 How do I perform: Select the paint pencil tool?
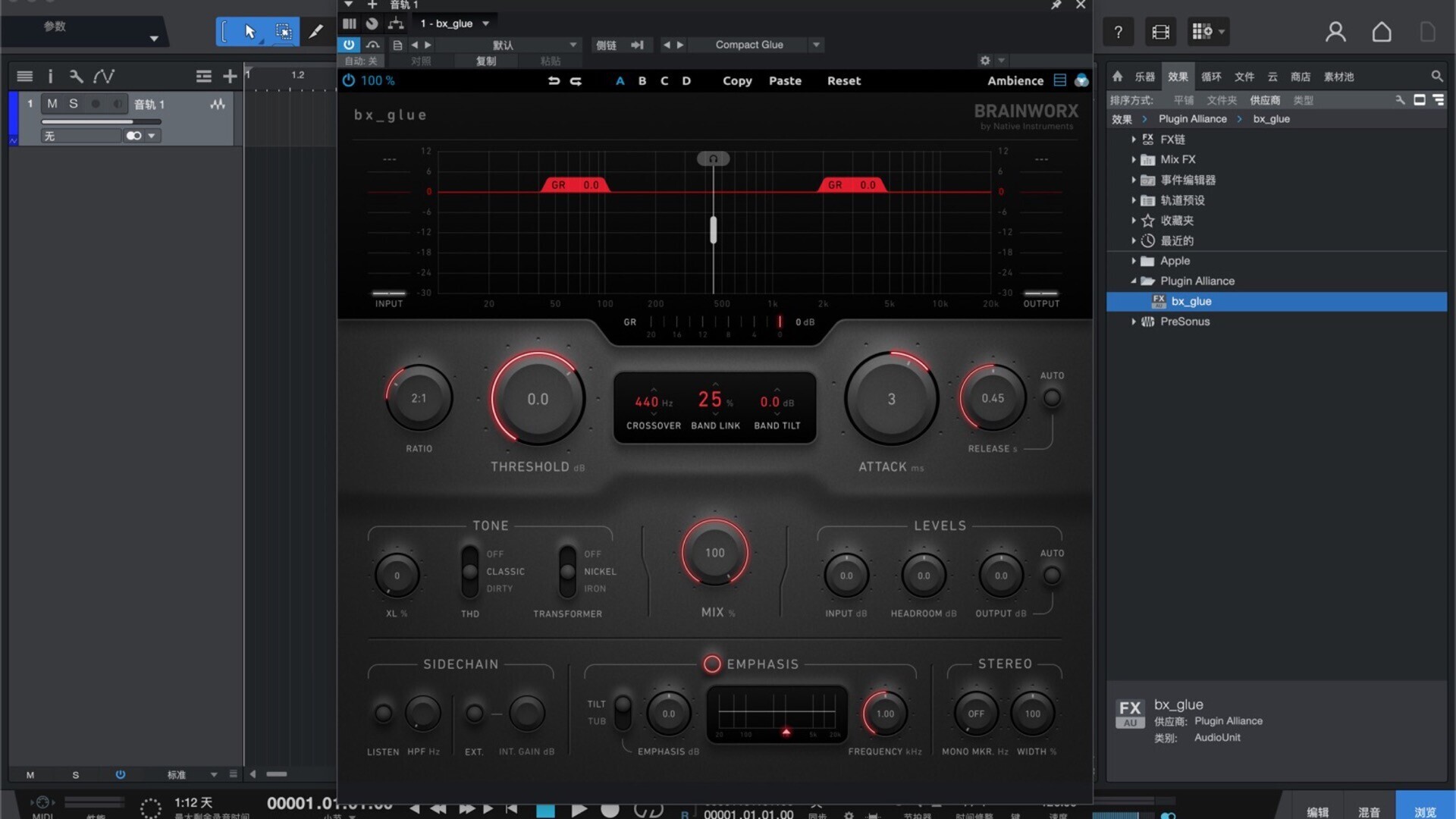coord(315,32)
